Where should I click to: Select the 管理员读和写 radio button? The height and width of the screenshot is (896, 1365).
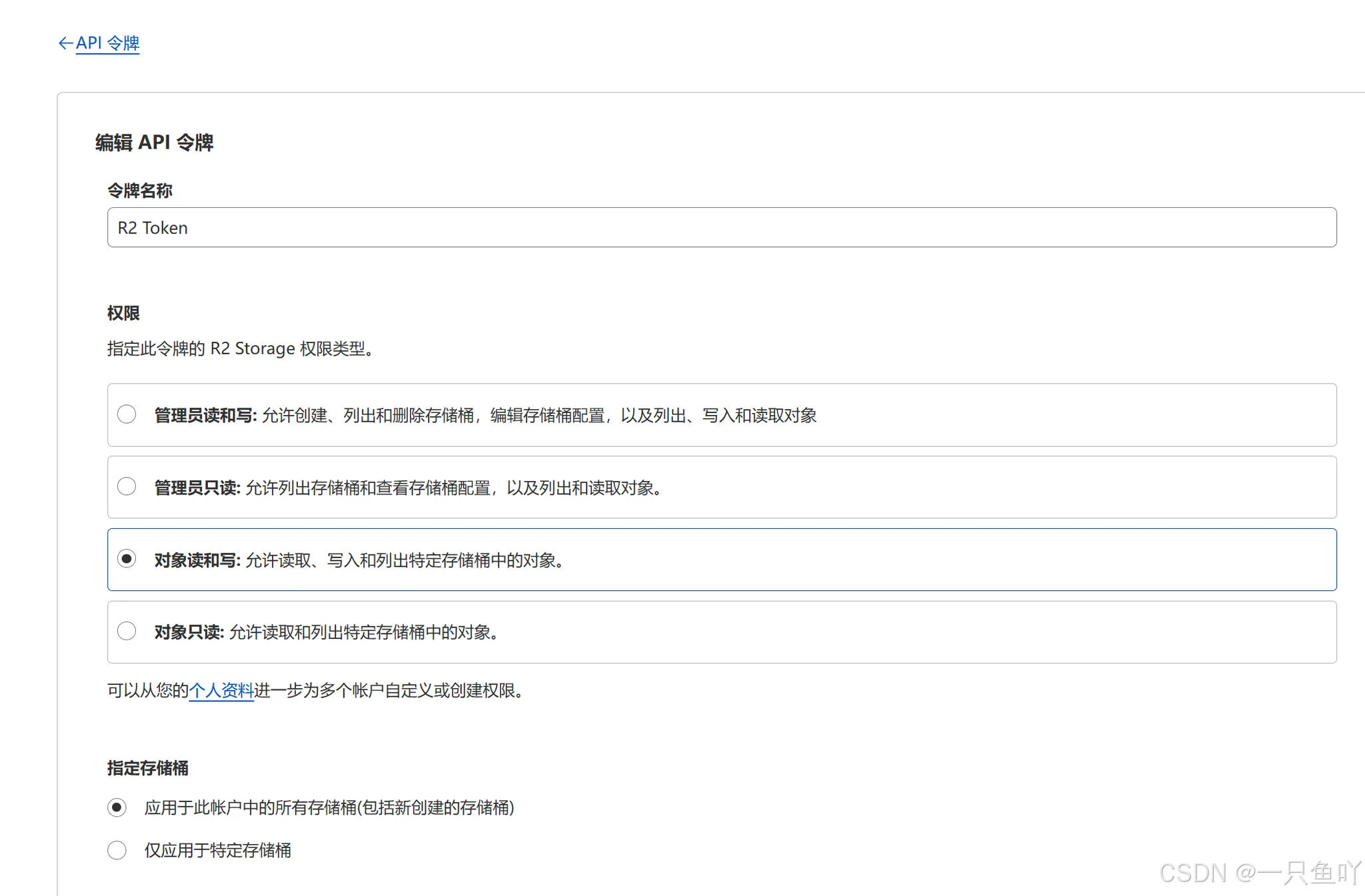pos(127,414)
